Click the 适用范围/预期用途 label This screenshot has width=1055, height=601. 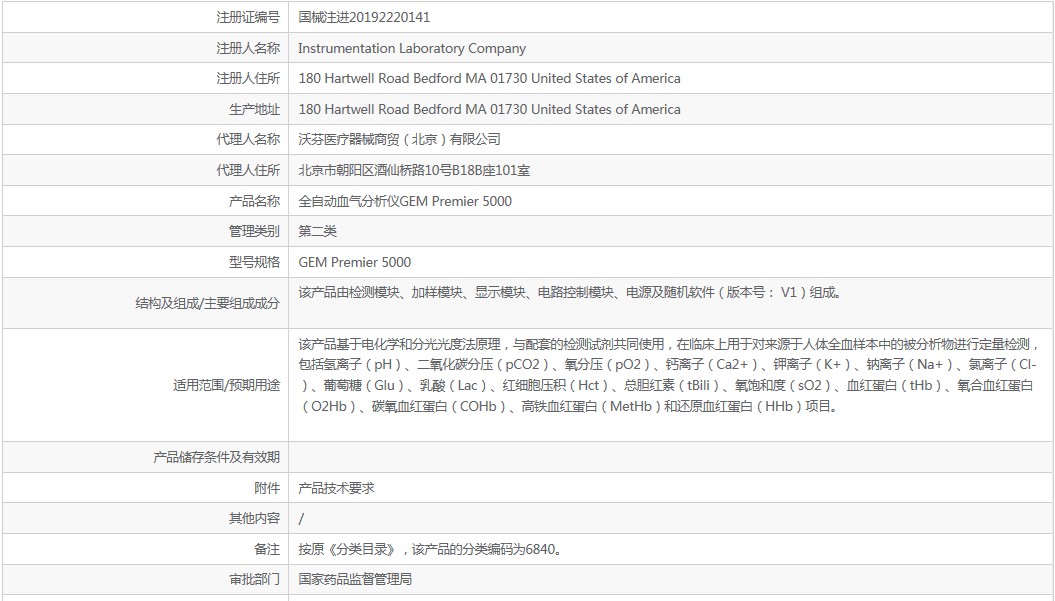pos(226,386)
